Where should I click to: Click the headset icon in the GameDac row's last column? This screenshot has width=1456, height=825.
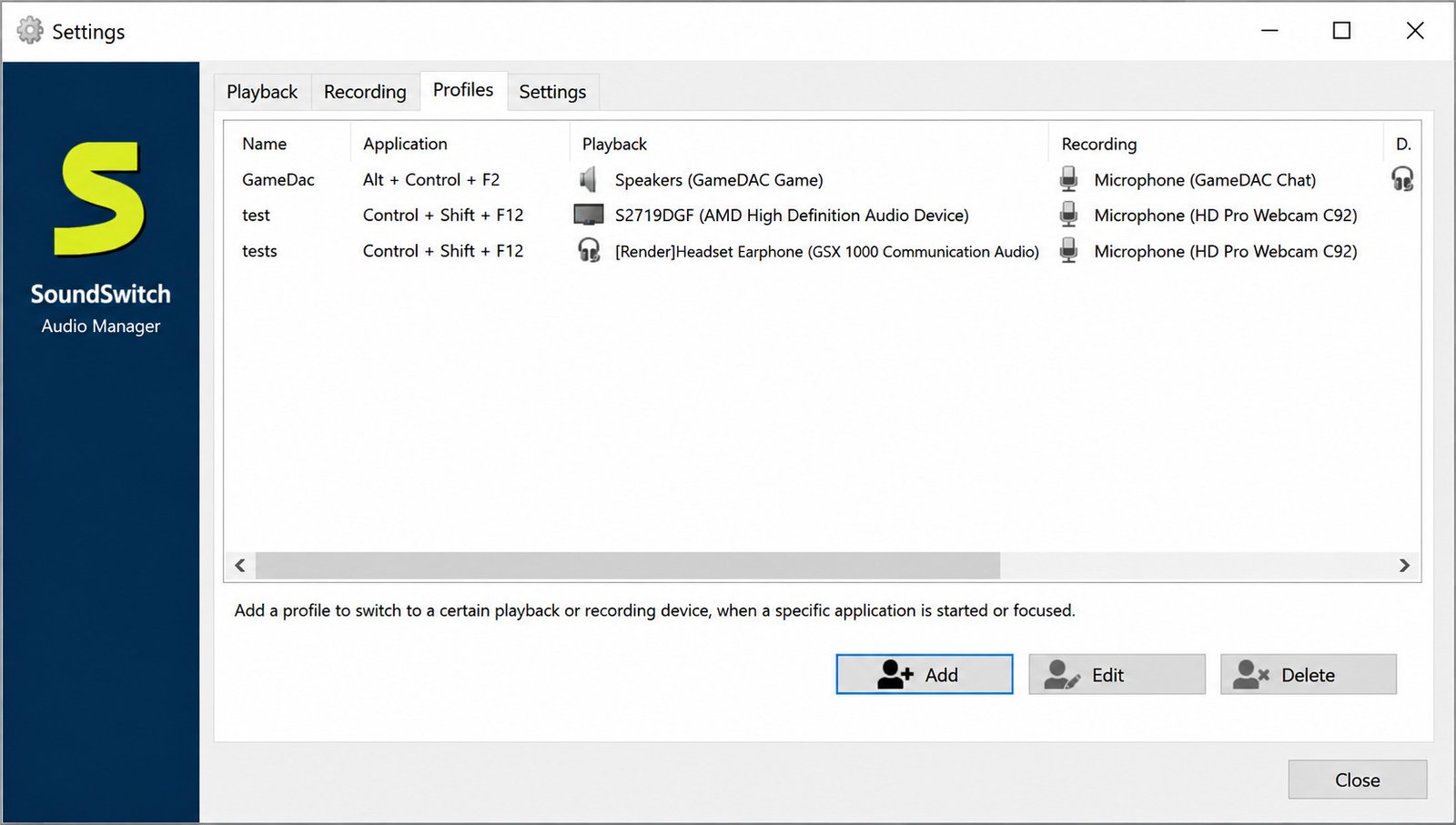[x=1402, y=179]
